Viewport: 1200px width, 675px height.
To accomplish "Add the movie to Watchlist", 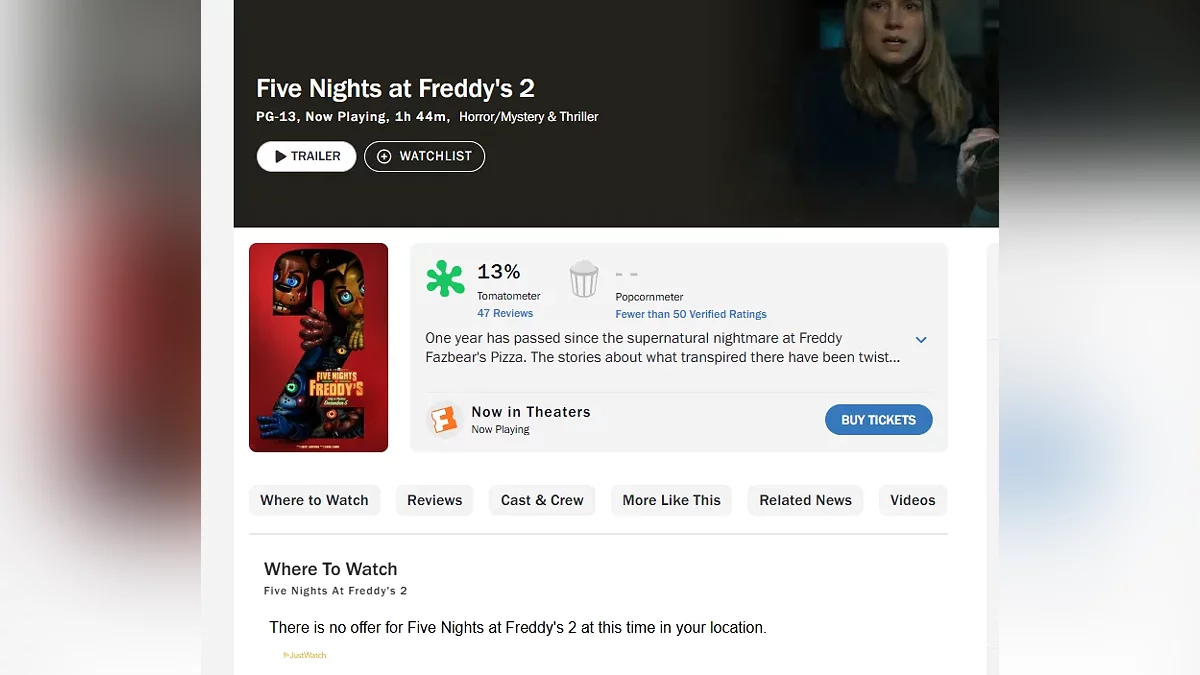I will point(424,157).
